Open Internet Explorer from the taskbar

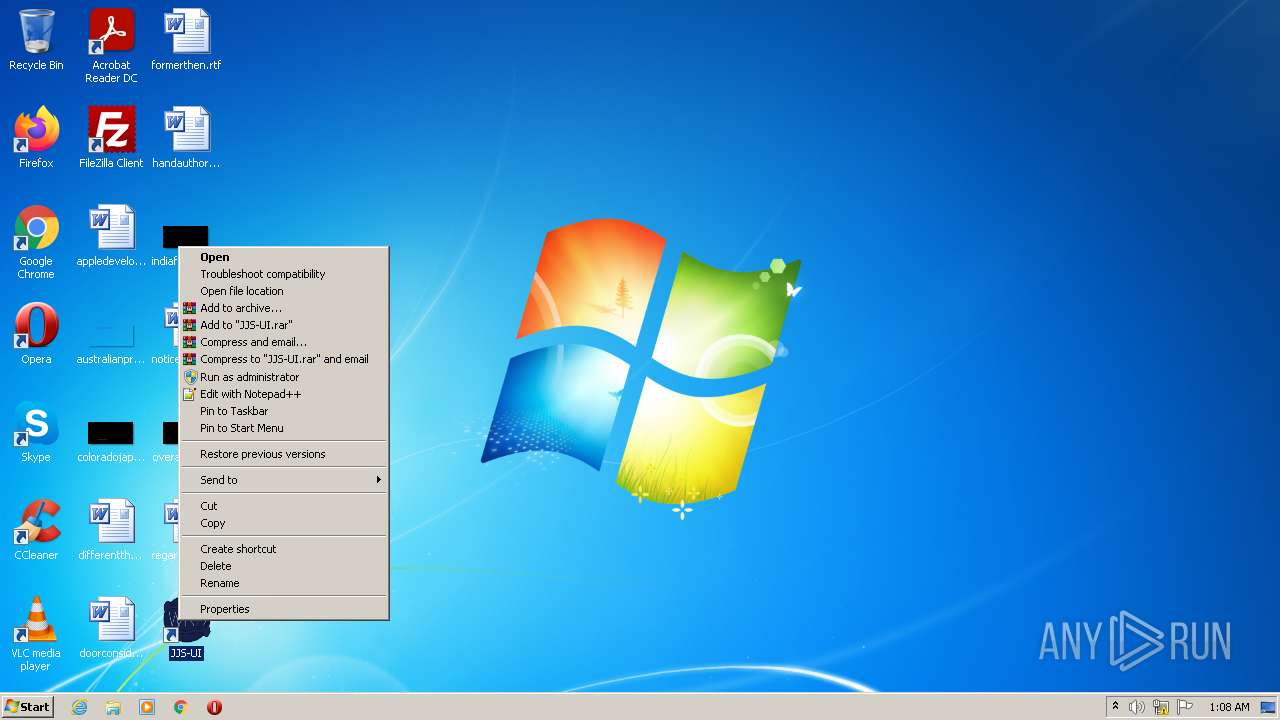79,707
